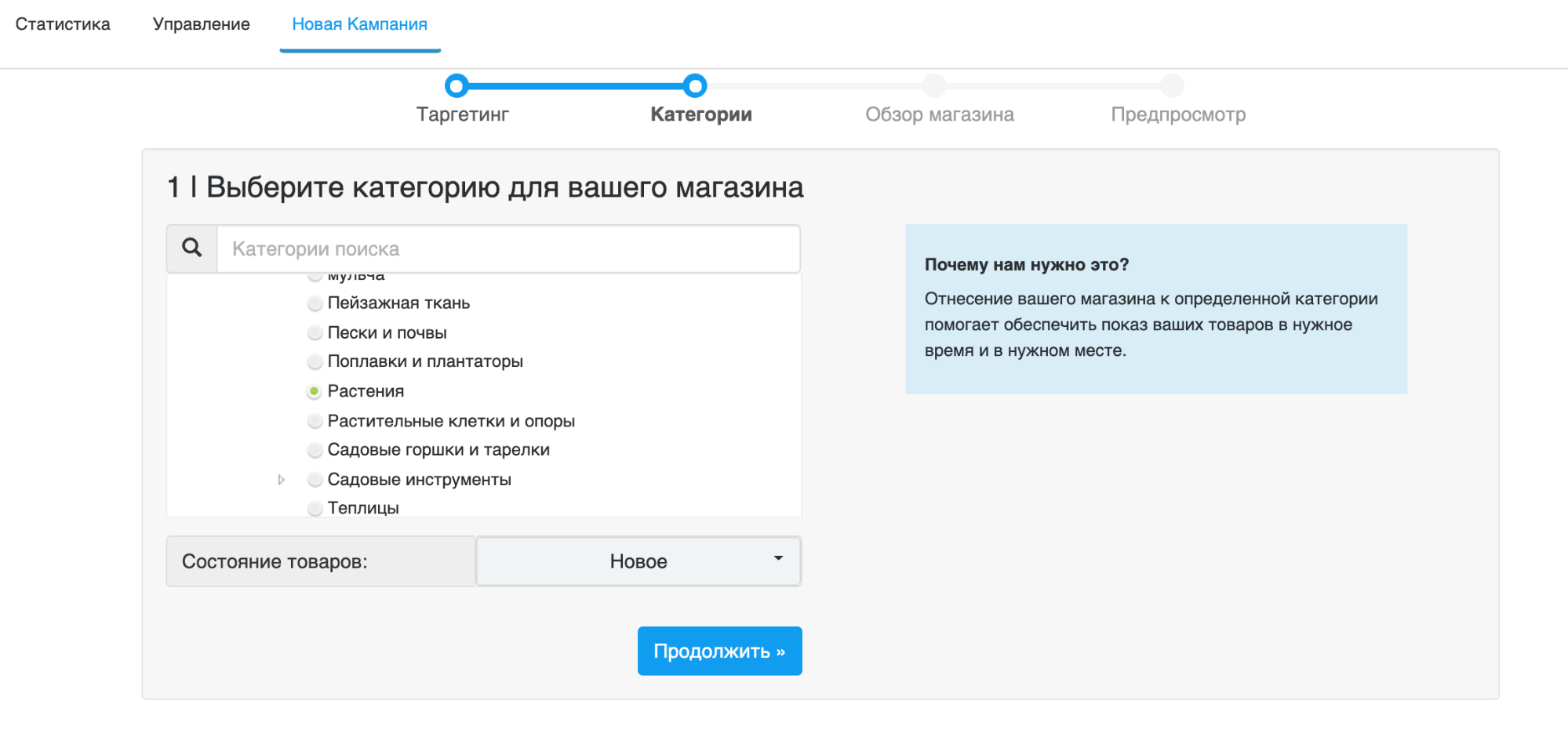Focus the Категории поиска search field
Screen dimensions: 1568x751
[x=508, y=249]
